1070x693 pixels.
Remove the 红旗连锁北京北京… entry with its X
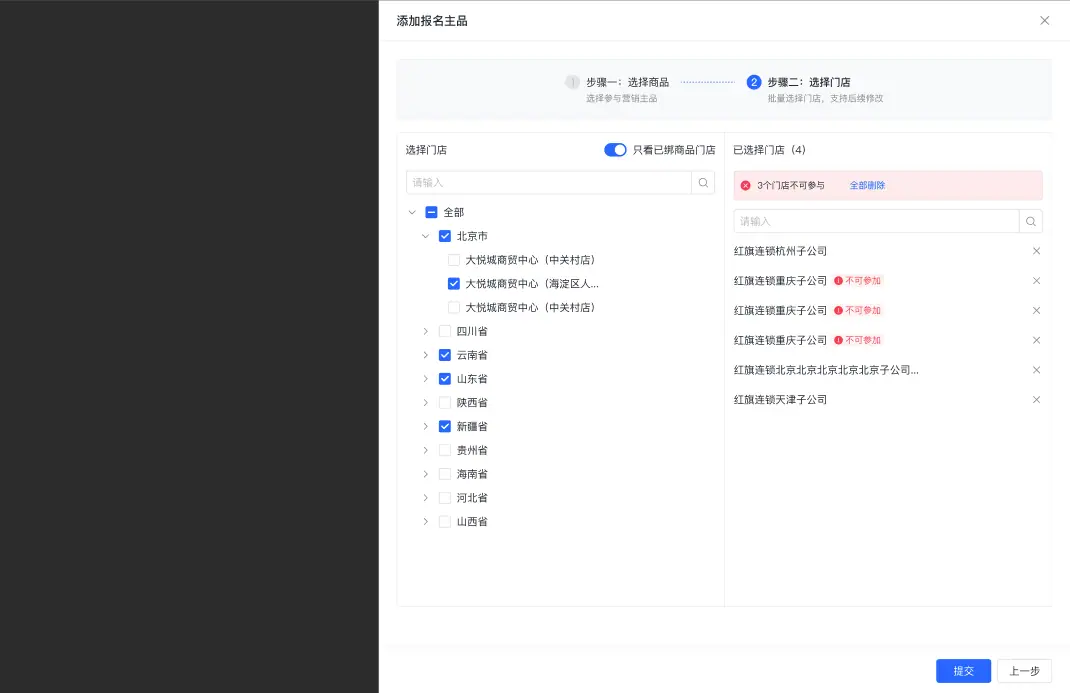1036,370
